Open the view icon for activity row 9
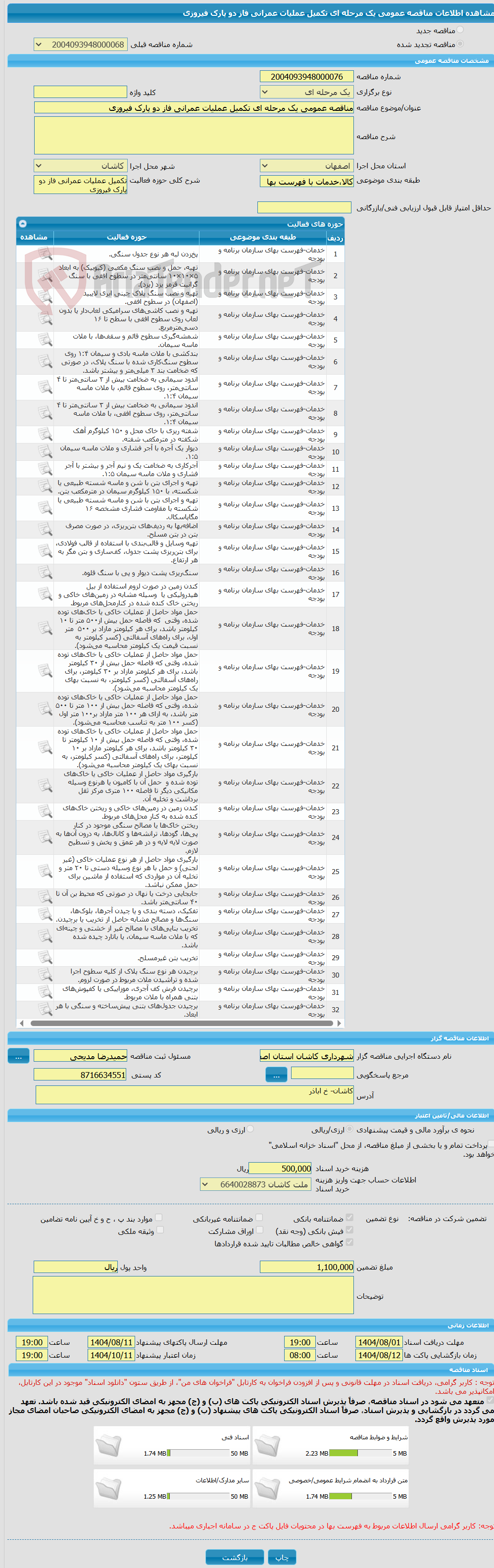494x1568 pixels. 45,434
